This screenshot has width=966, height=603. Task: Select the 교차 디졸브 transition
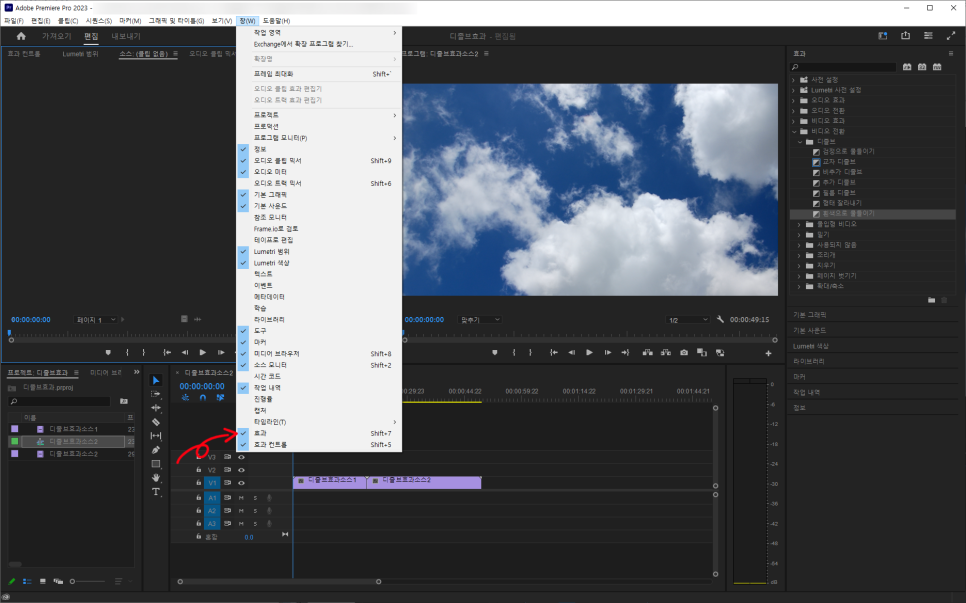point(838,162)
